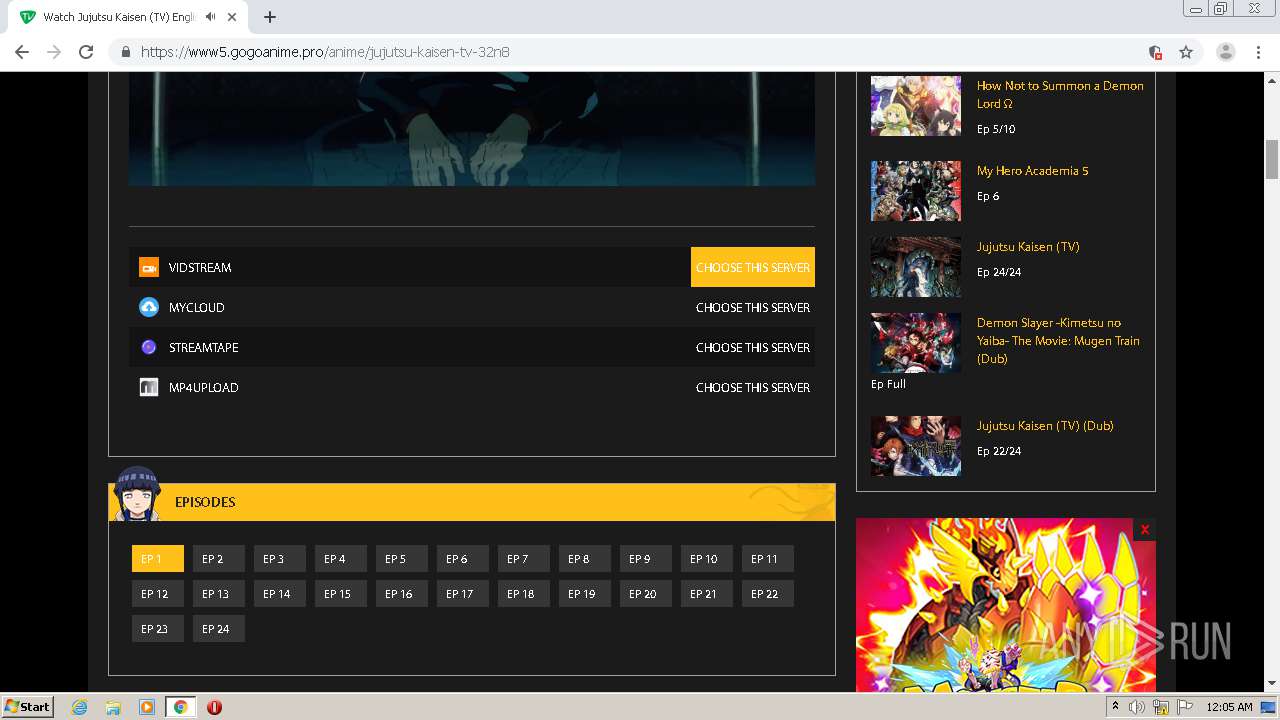Image resolution: width=1280 pixels, height=720 pixels.
Task: Click the Action Center flag icon
Action: click(x=1185, y=707)
